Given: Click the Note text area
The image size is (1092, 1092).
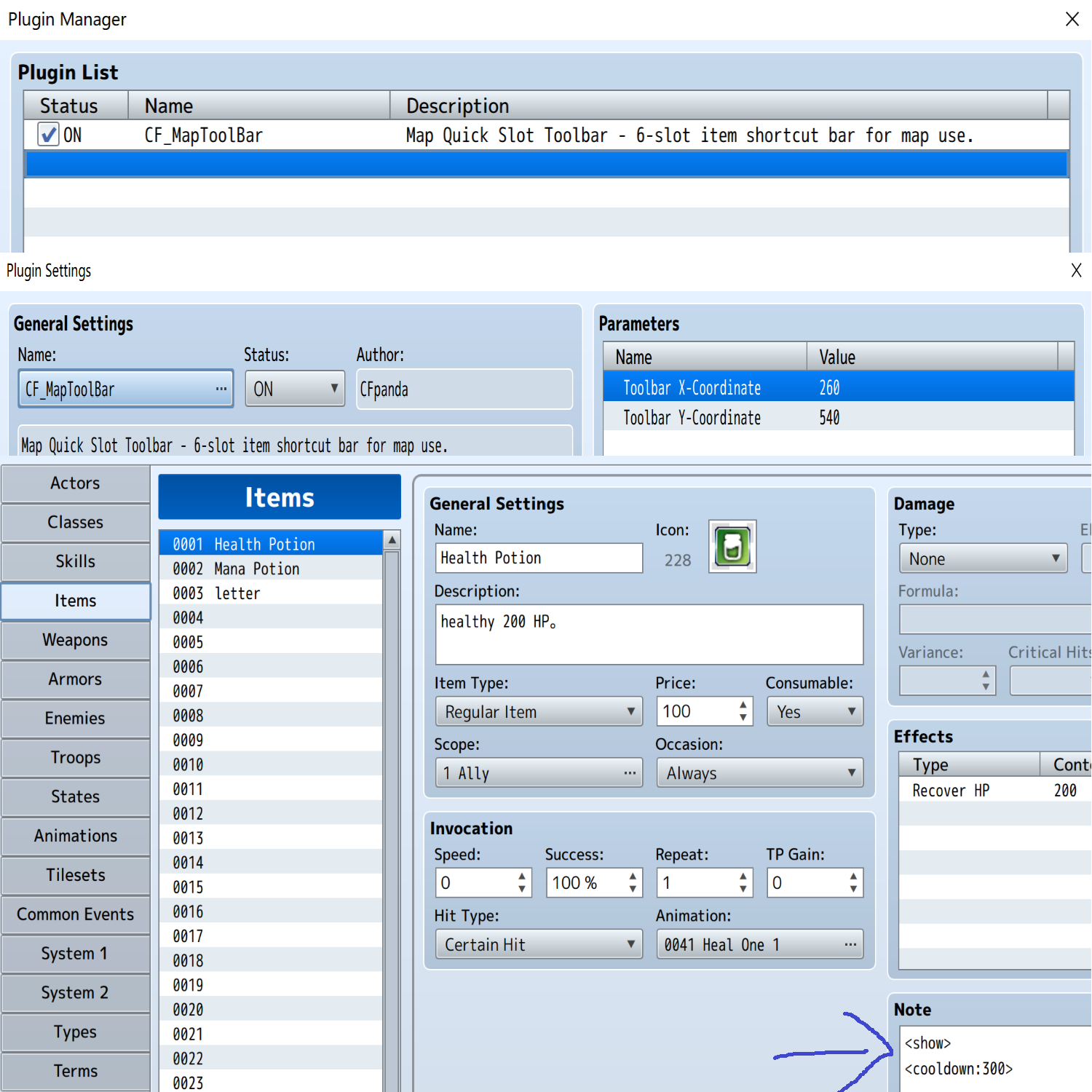Looking at the screenshot, I should 995,1059.
